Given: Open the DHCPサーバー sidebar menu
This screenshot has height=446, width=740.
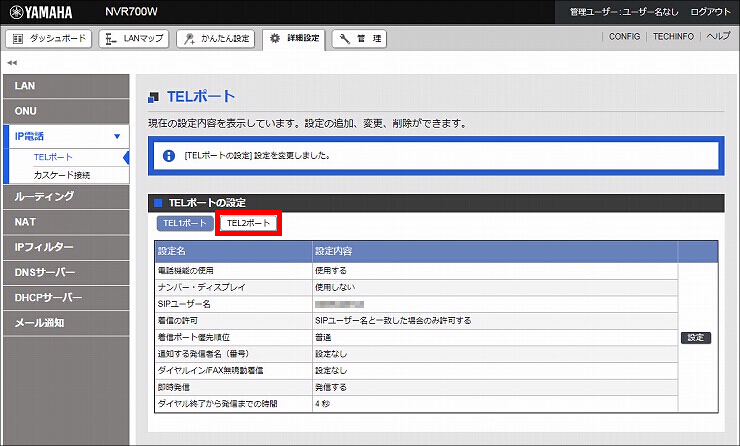Looking at the screenshot, I should tap(66, 298).
